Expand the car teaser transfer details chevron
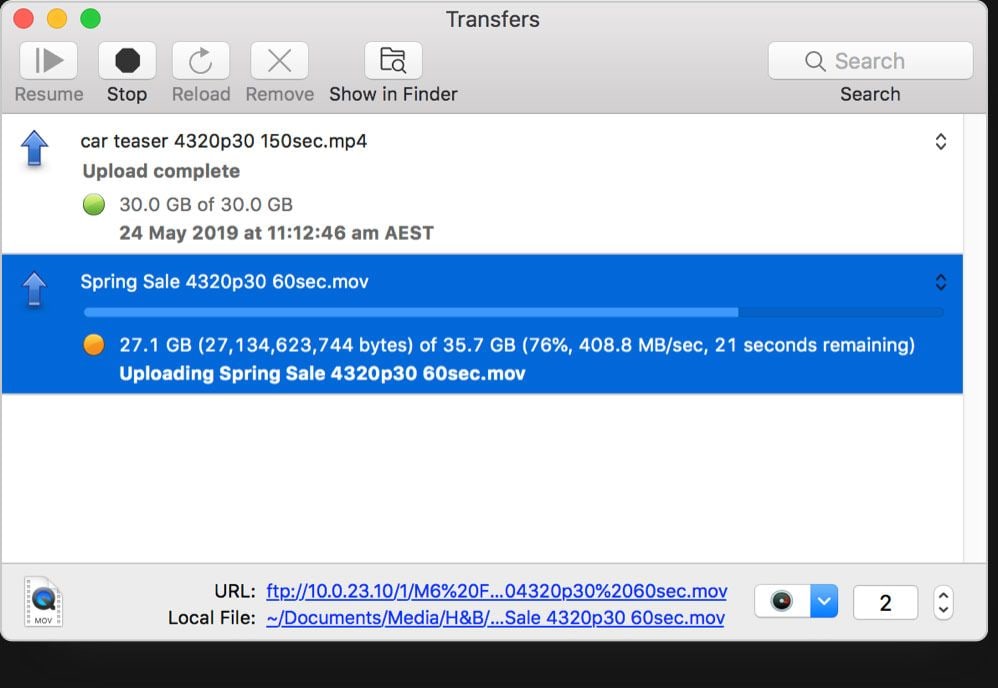 point(941,141)
